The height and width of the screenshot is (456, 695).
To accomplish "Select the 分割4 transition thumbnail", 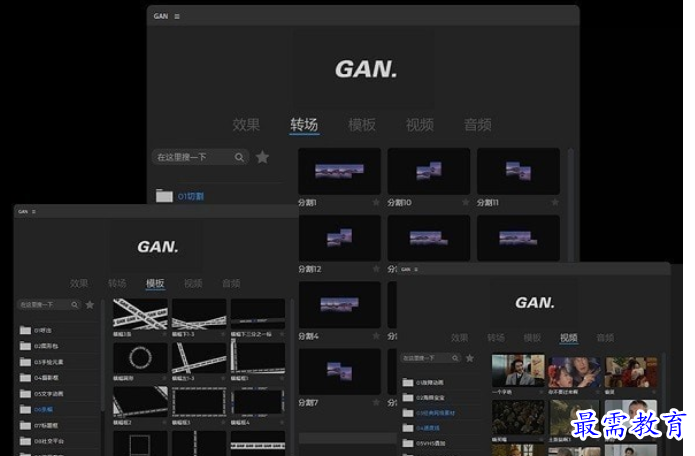I will (340, 305).
